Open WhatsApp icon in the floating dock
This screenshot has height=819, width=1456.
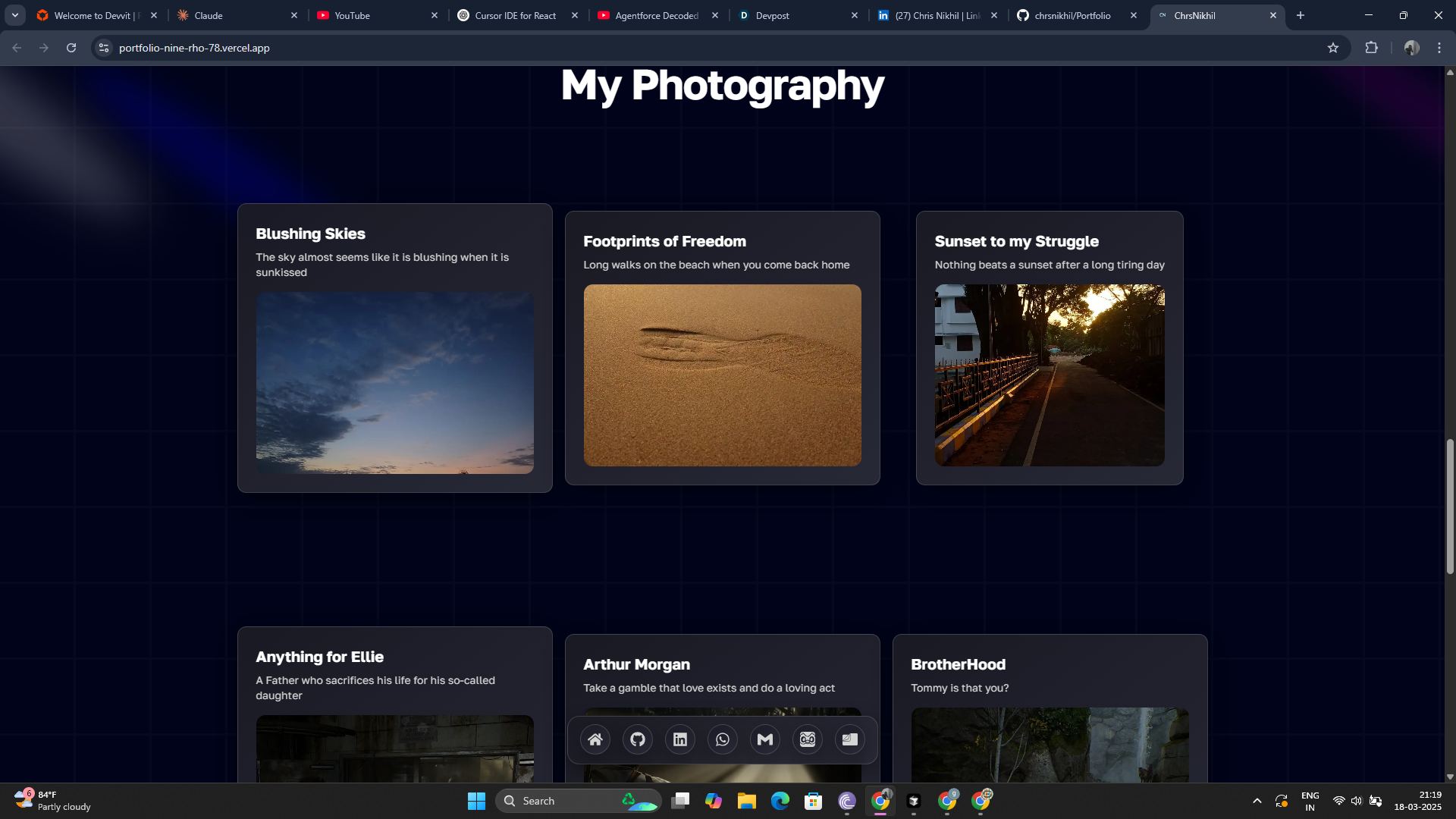click(x=723, y=739)
